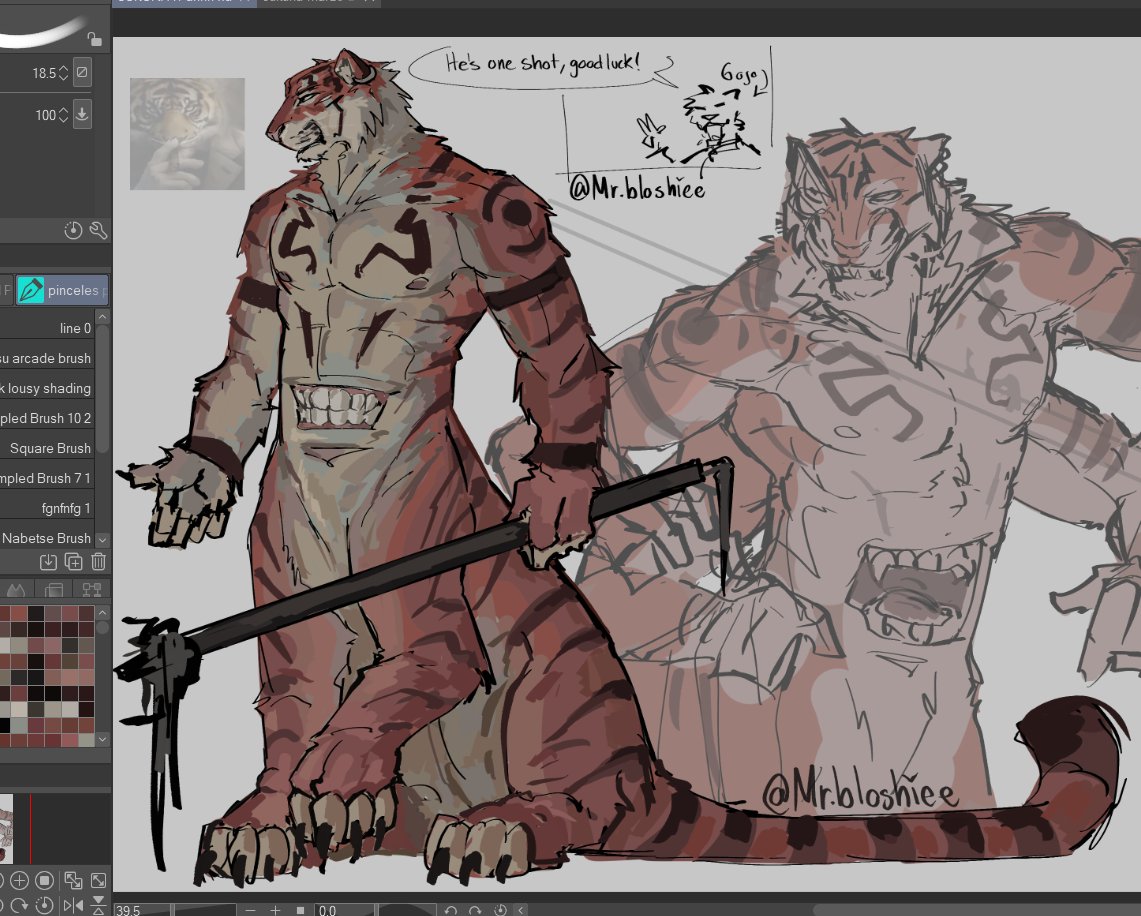
Task: Switch to the second canvas document tab
Action: [319, 2]
